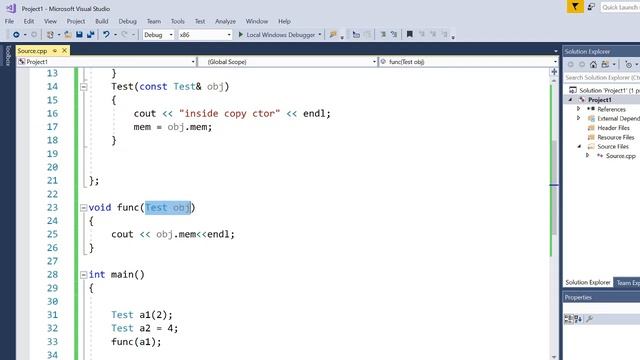Select the Solution 'Project1' node
The width and height of the screenshot is (640, 360).
pos(605,90)
